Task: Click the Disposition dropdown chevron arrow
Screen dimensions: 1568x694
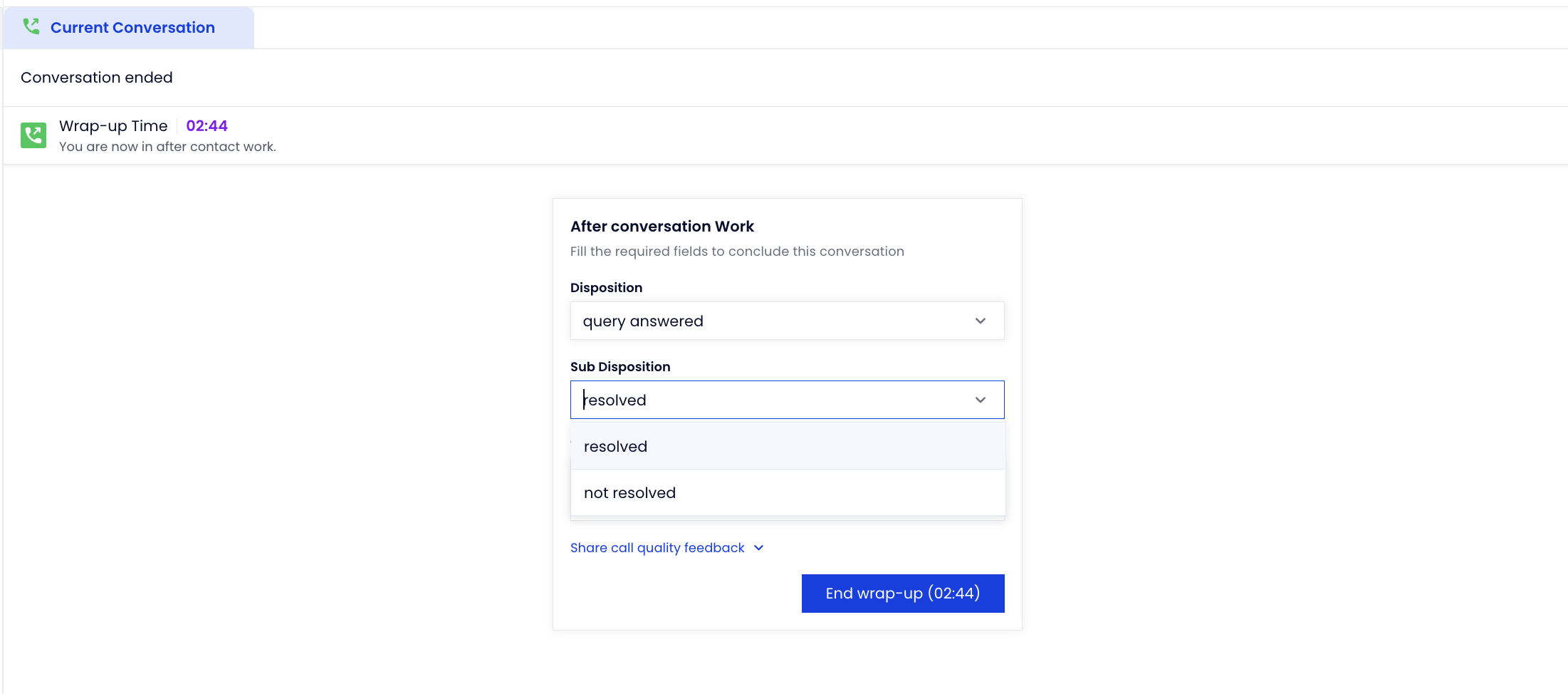Action: (x=981, y=321)
